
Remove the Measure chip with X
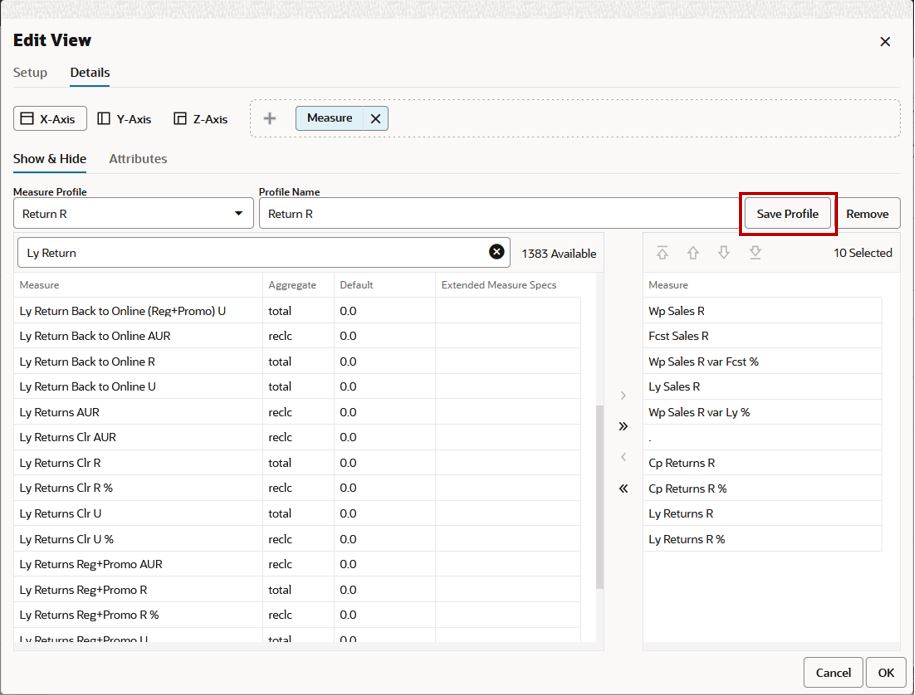pos(375,118)
